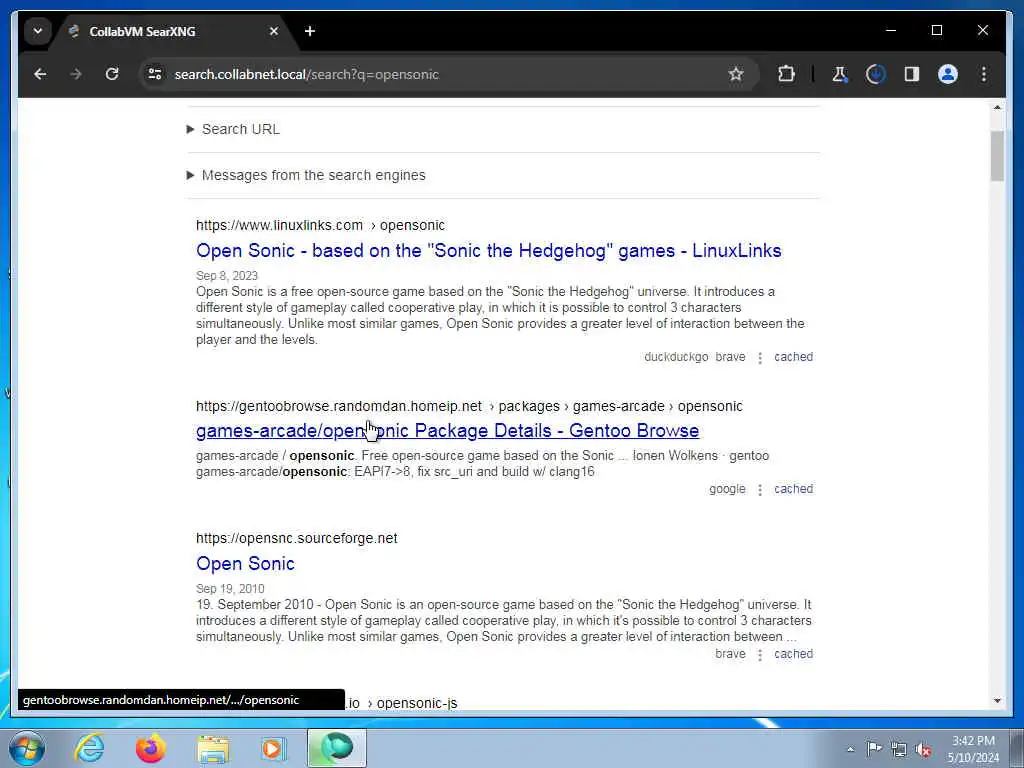
Task: Click the gentoobrowse.randomdan.homeip.net result URL
Action: pos(469,406)
